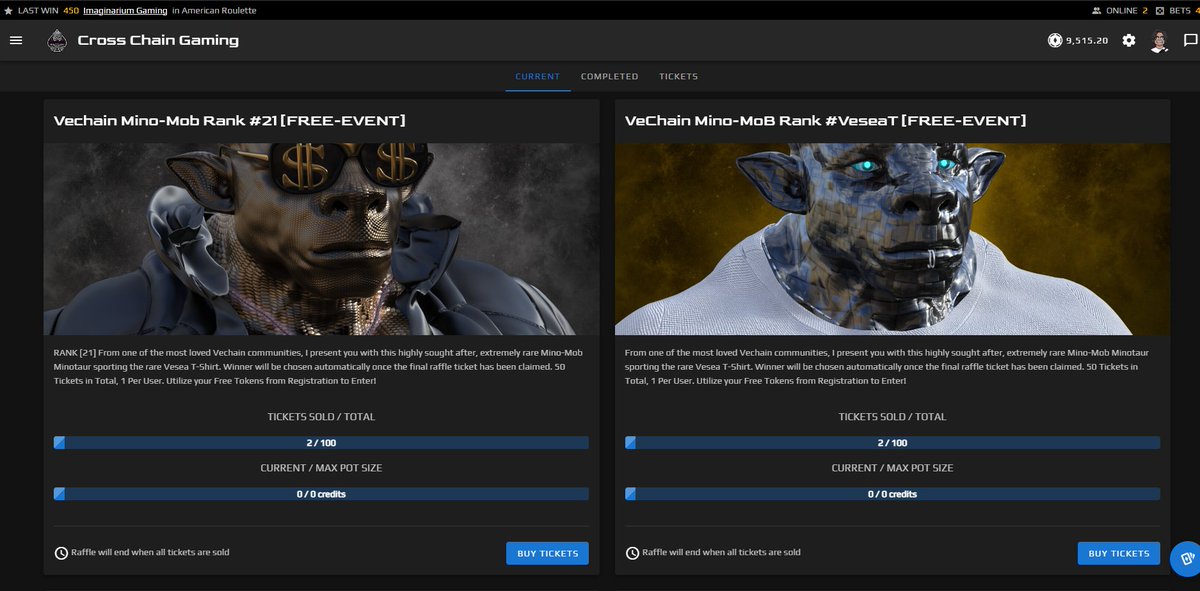Switch to the Current tab
The width and height of the screenshot is (1200, 591).
(538, 76)
